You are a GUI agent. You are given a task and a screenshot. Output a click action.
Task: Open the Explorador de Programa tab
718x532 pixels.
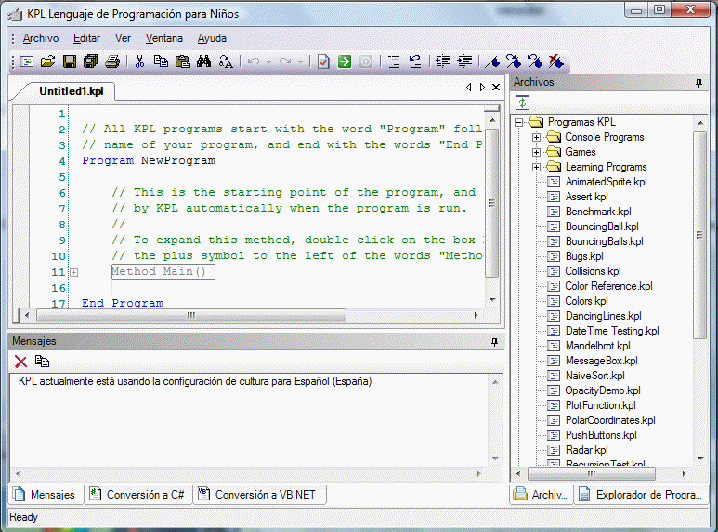click(641, 494)
